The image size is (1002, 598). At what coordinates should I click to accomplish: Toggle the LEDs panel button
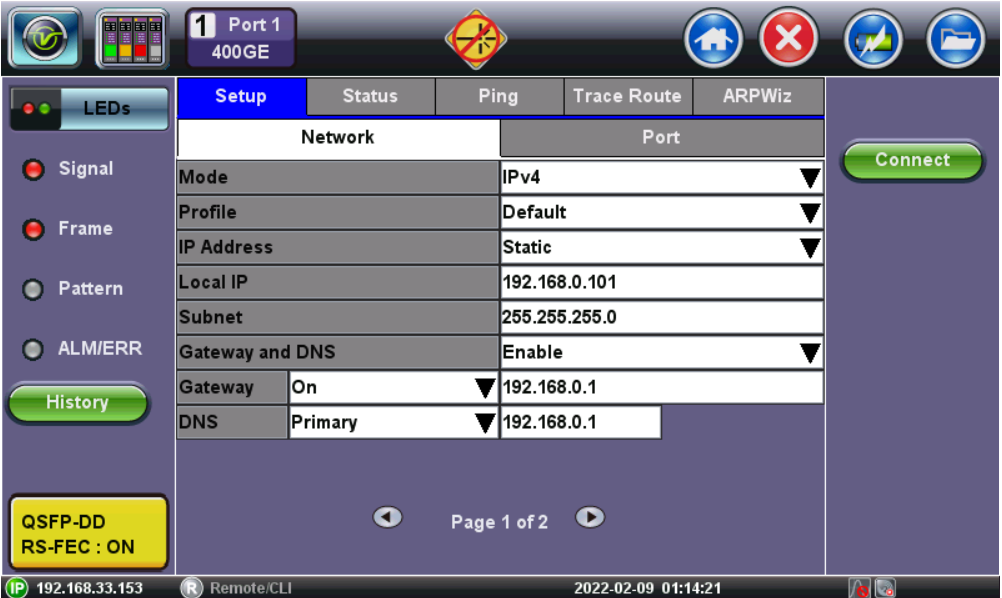coord(88,108)
